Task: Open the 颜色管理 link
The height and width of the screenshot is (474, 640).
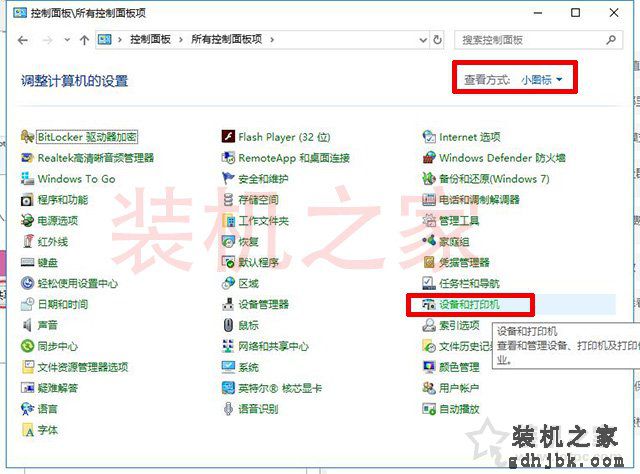Action: pyautogui.click(x=459, y=367)
